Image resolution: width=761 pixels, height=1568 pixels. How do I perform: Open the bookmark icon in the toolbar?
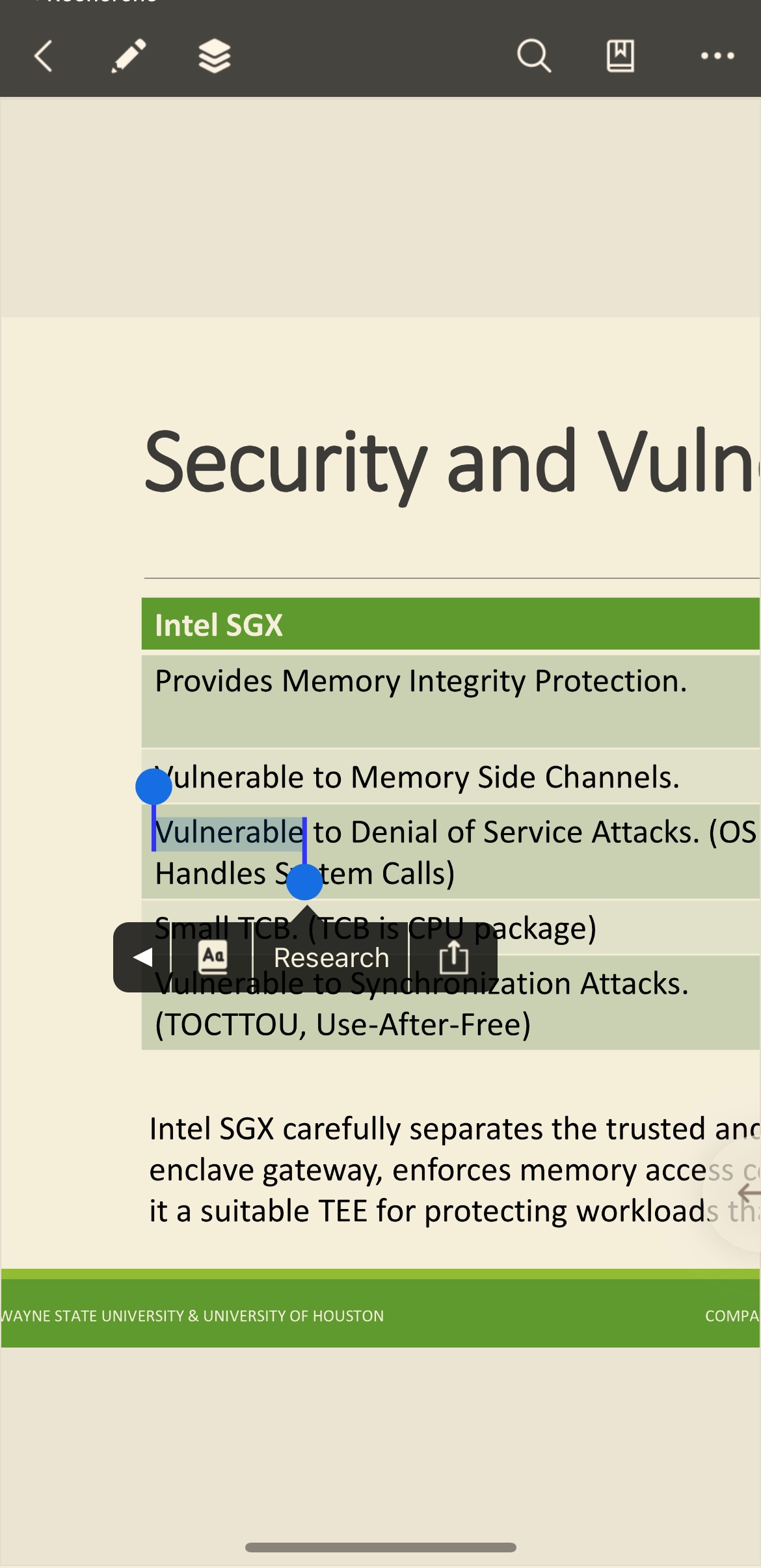click(621, 56)
